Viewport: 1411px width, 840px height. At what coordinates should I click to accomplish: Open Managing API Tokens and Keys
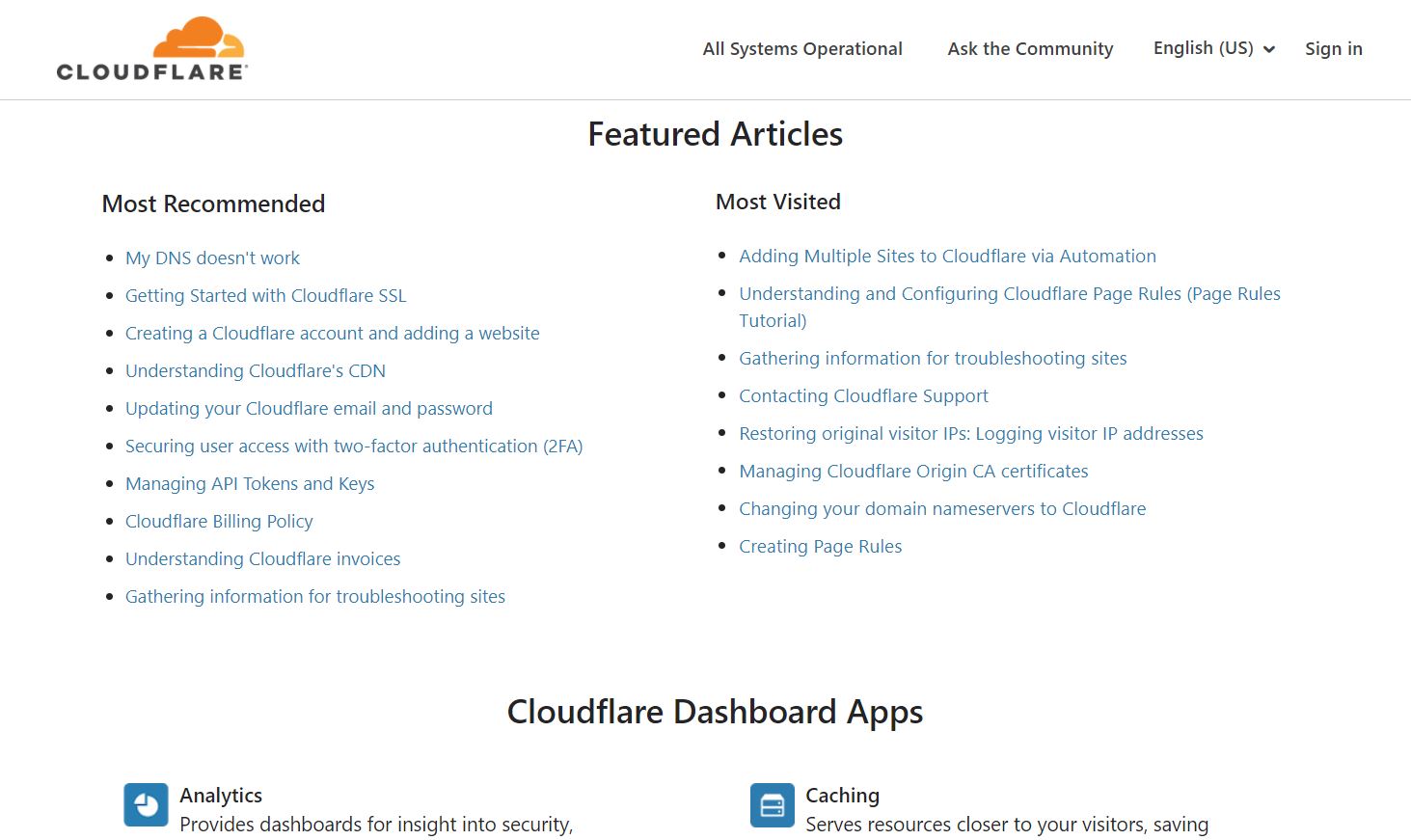(250, 483)
